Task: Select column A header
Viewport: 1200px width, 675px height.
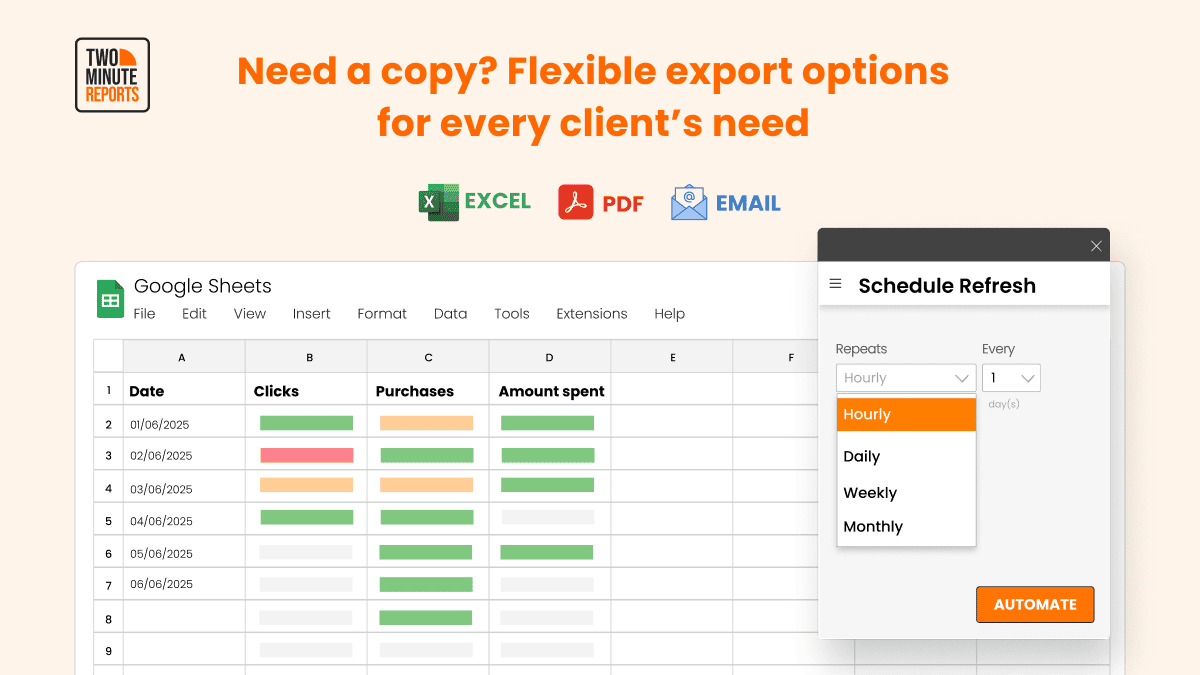Action: pyautogui.click(x=184, y=356)
